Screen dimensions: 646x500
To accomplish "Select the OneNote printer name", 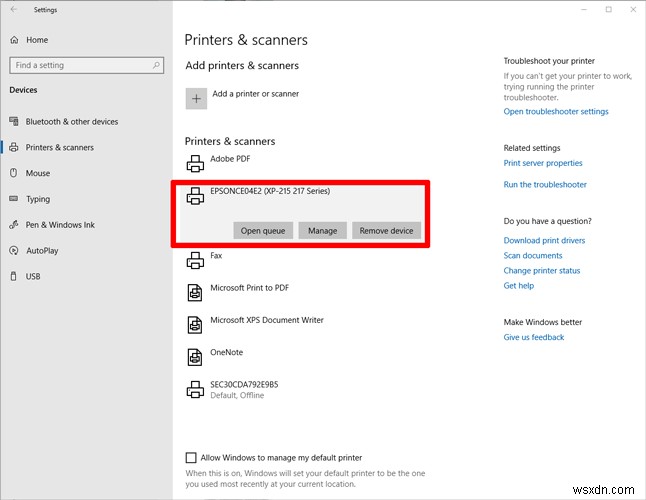I will (x=226, y=353).
